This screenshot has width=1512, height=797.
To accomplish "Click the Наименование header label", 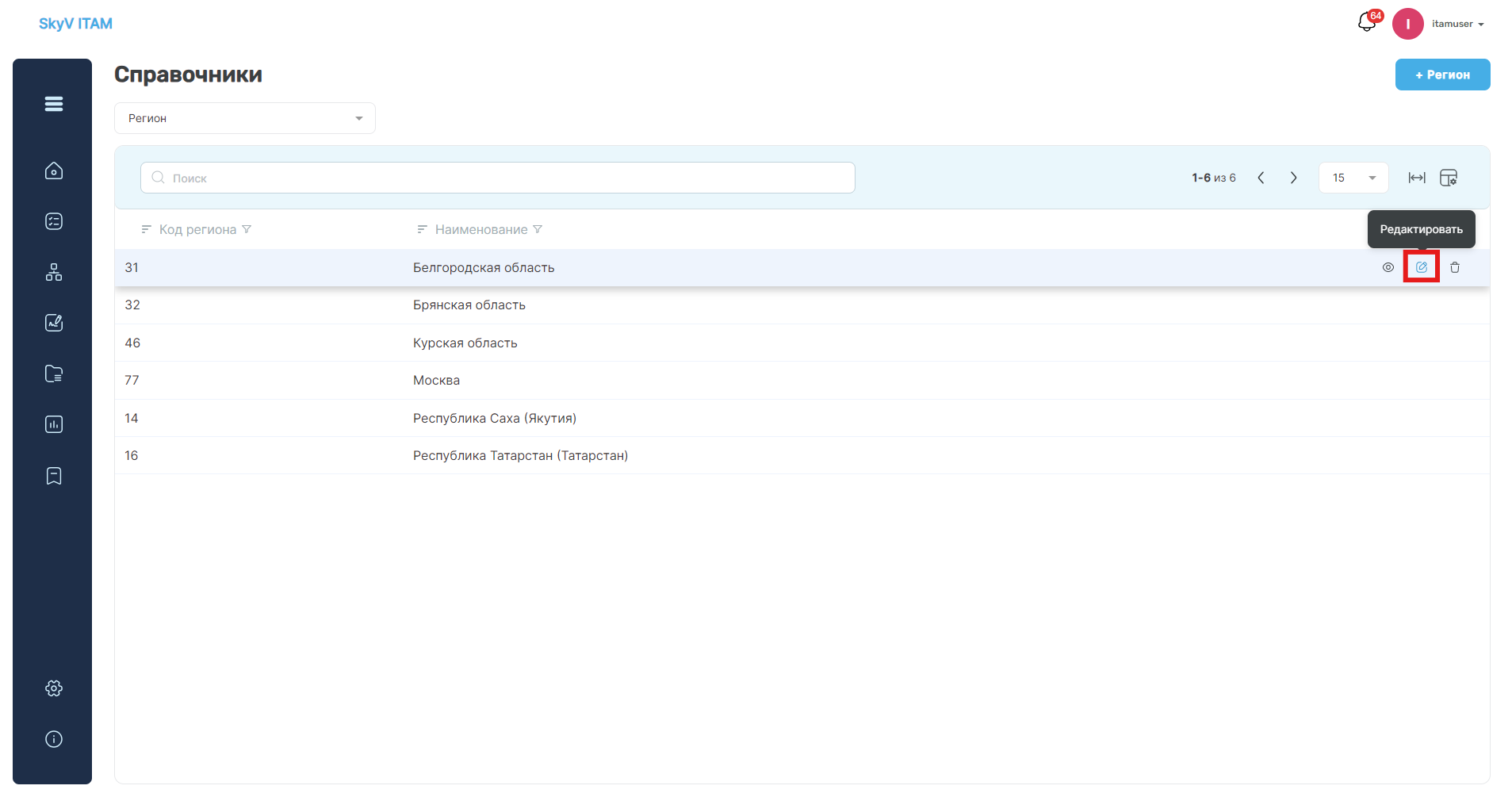I will point(481,229).
